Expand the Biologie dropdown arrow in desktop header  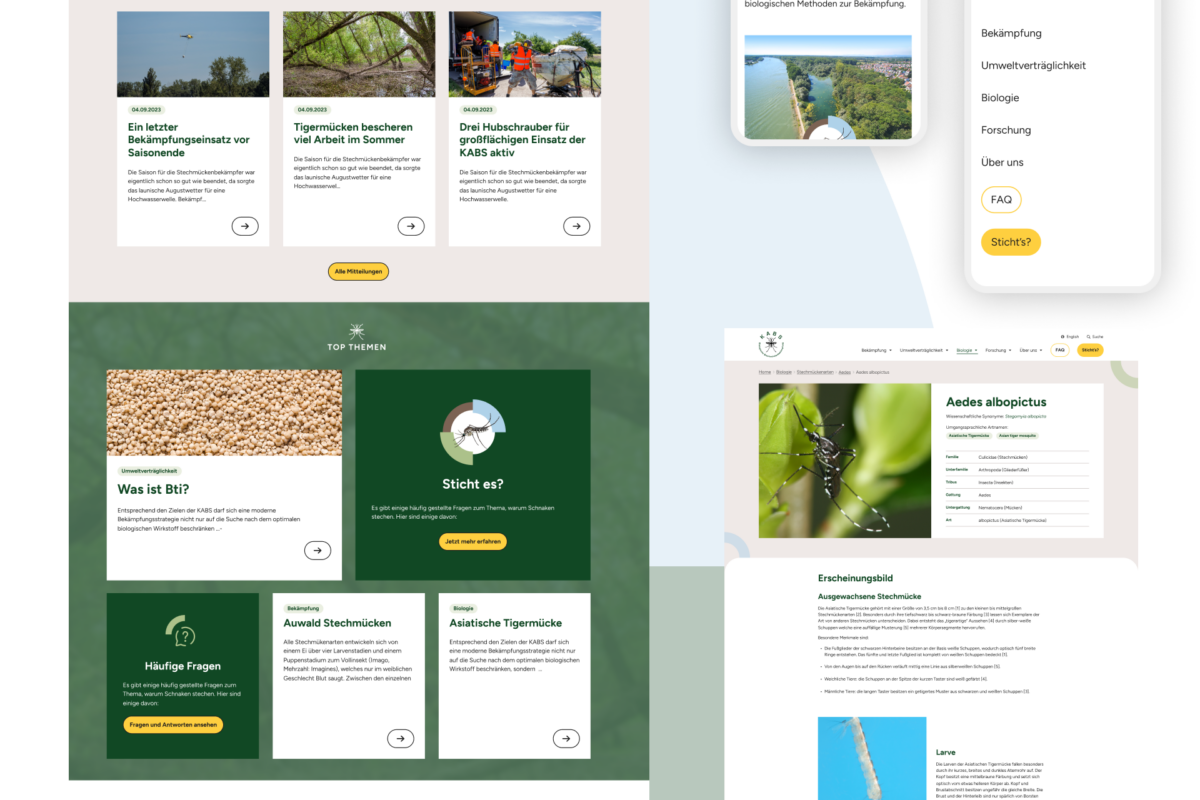977,351
